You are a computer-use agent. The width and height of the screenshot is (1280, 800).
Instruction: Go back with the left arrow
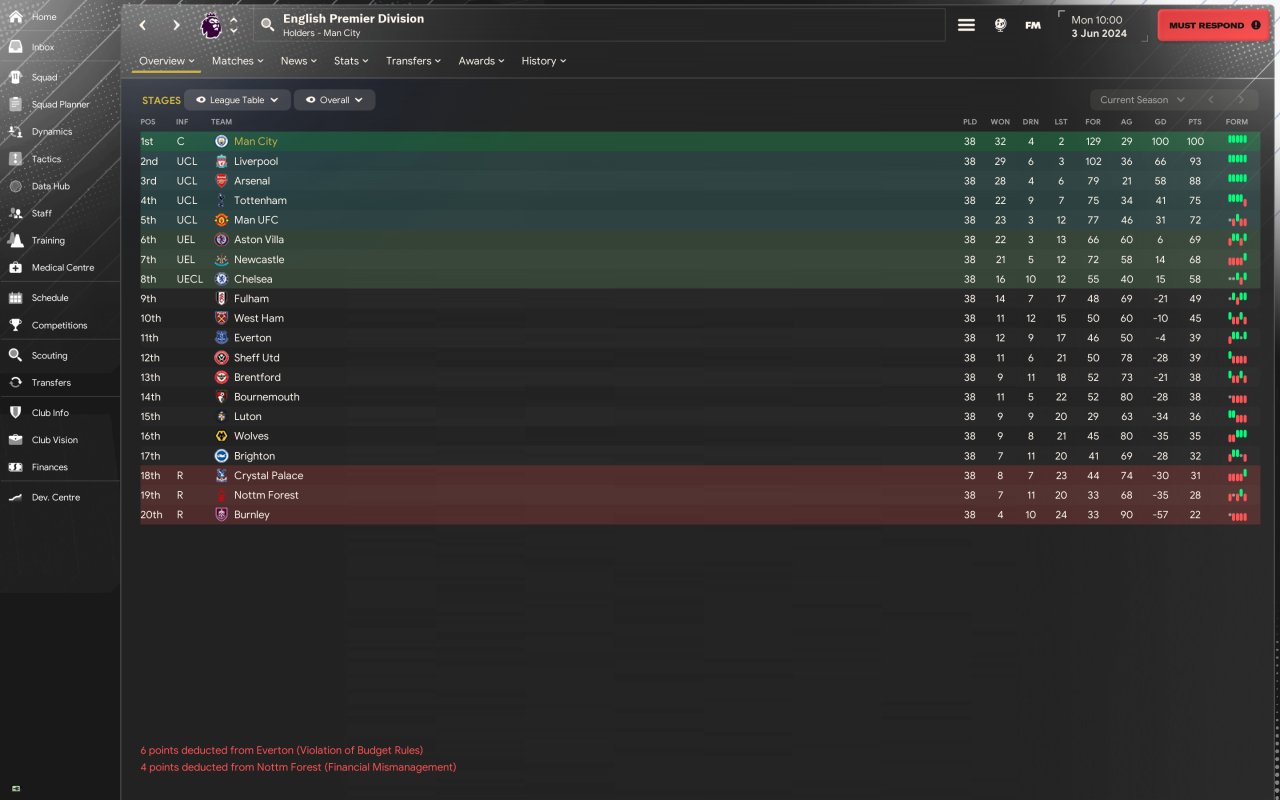(x=143, y=25)
